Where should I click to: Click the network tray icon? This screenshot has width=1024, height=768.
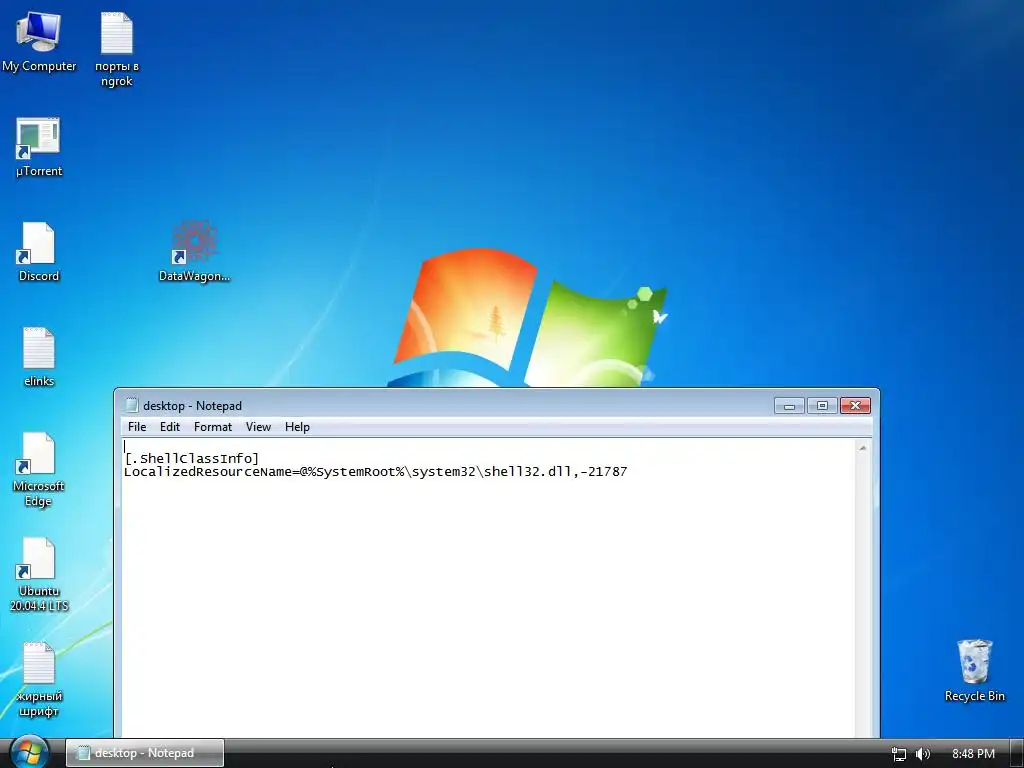899,754
